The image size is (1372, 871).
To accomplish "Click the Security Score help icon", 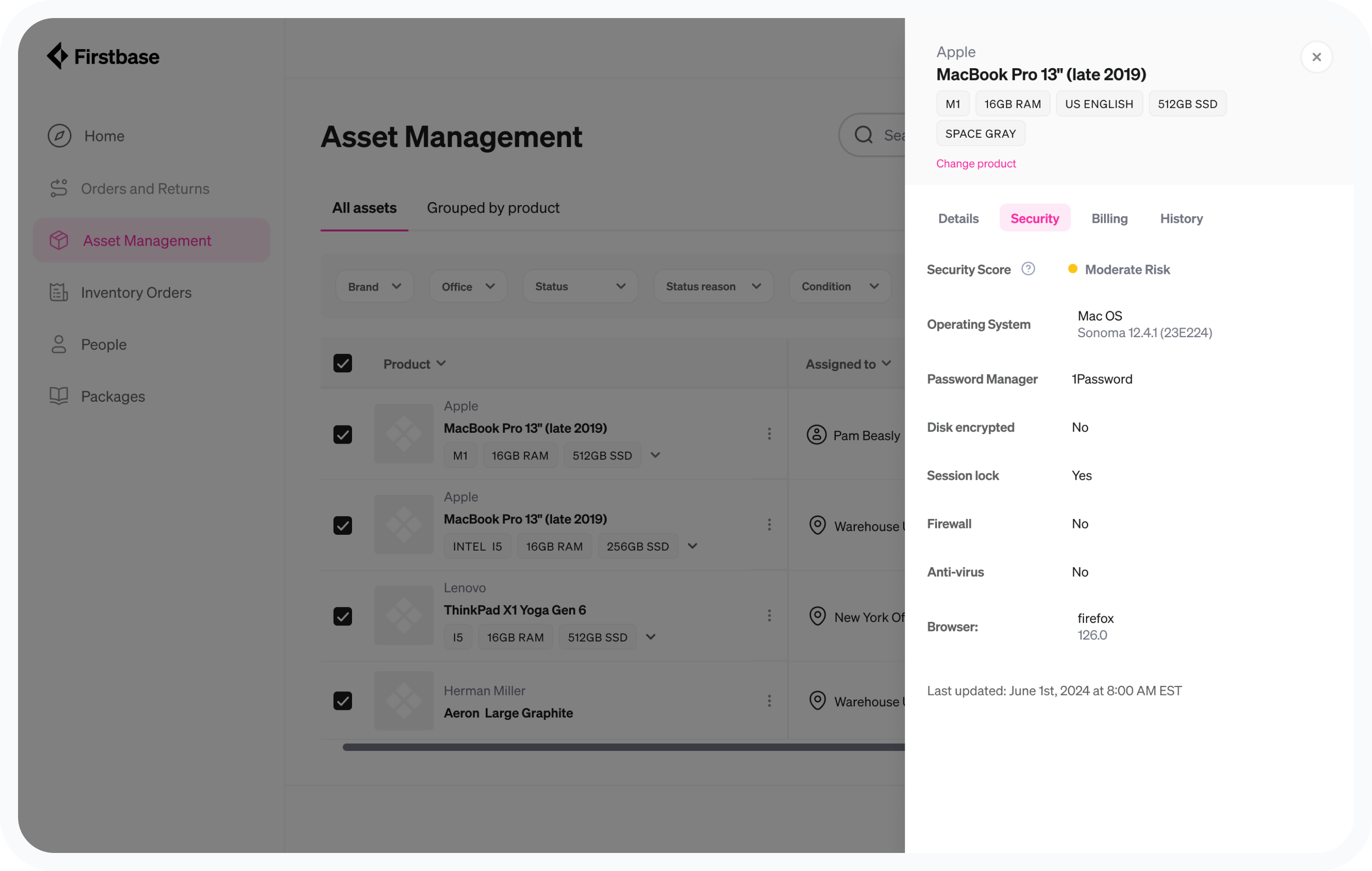I will (x=1028, y=269).
